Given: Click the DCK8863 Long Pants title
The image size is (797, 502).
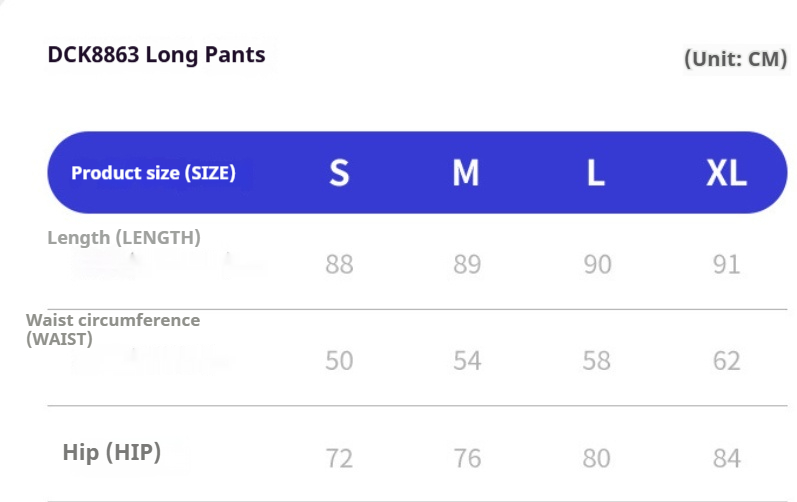Looking at the screenshot, I should [x=157, y=55].
